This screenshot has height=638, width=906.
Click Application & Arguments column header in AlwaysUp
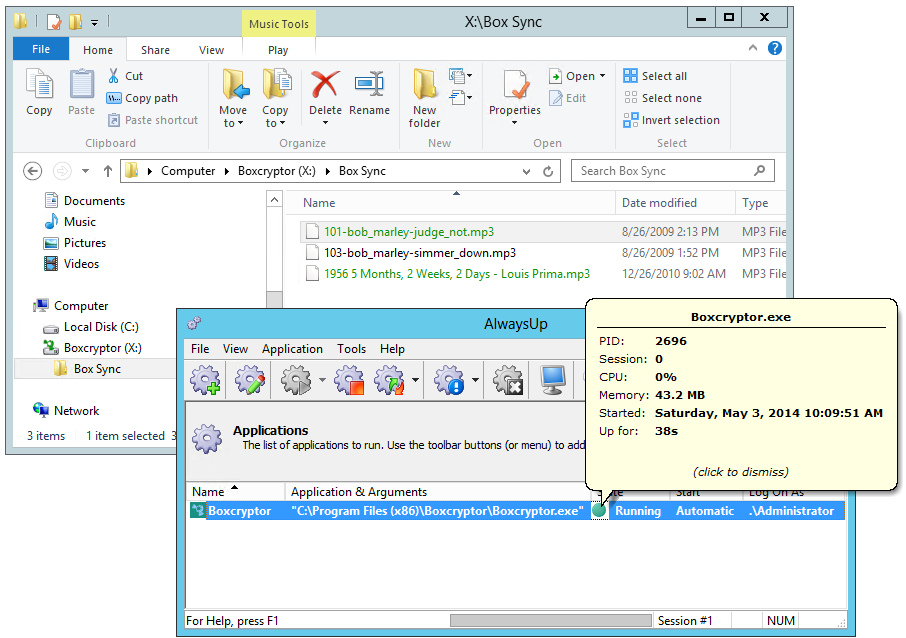[437, 492]
